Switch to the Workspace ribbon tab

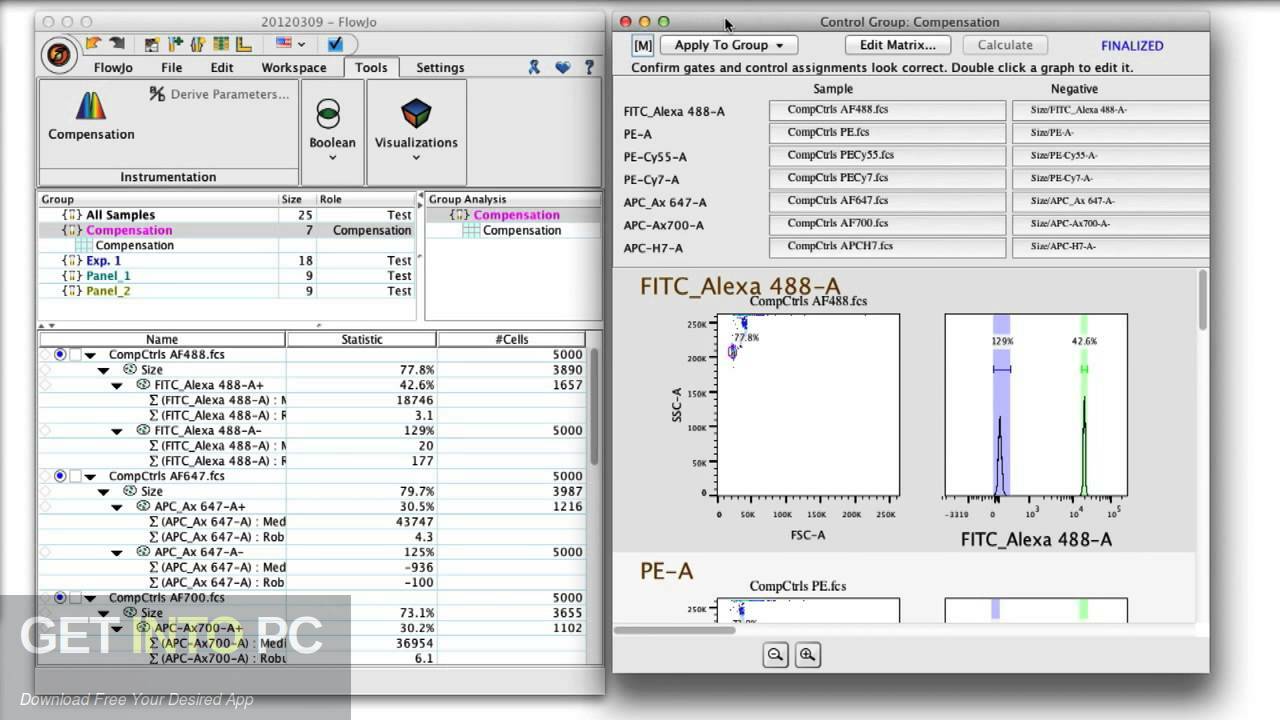(294, 68)
